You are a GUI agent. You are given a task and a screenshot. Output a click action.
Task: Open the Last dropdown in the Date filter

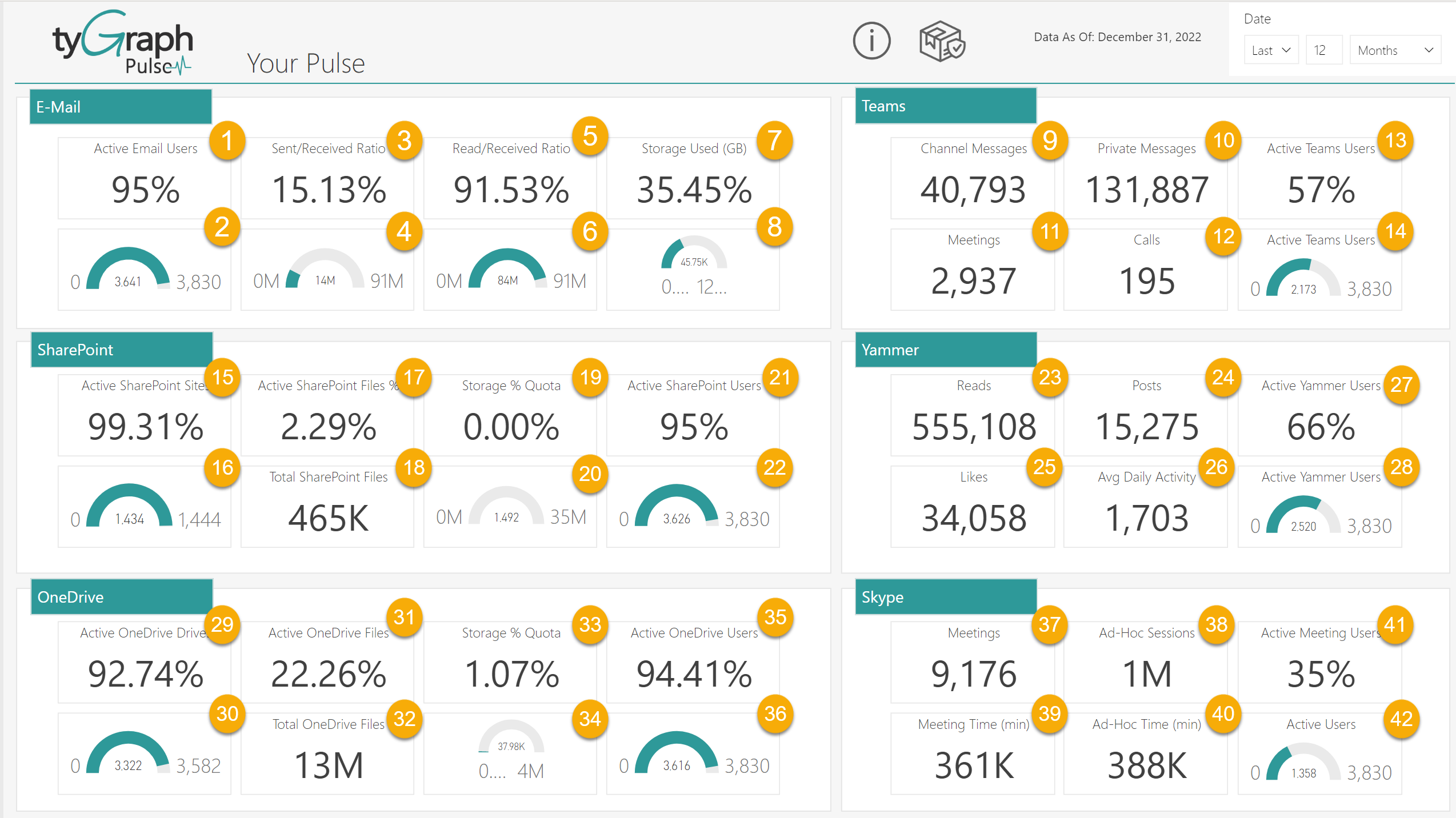1271,50
